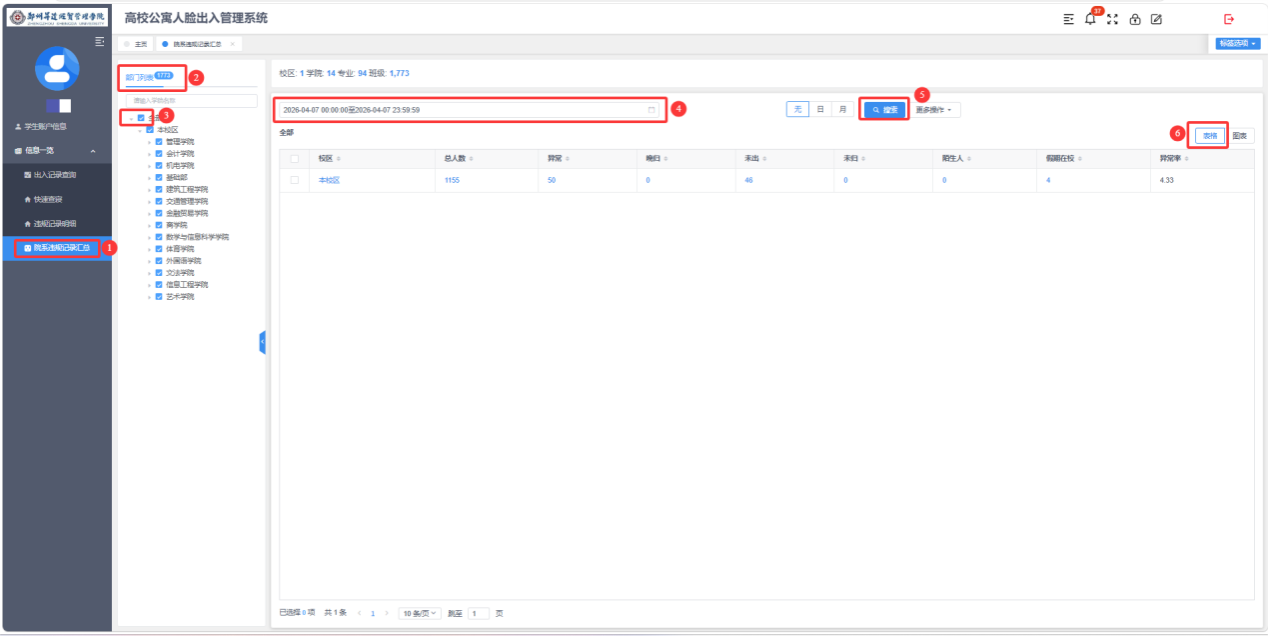Collapse the department panel with blue handle
Viewport: 1268px width, 636px height.
tap(262, 342)
